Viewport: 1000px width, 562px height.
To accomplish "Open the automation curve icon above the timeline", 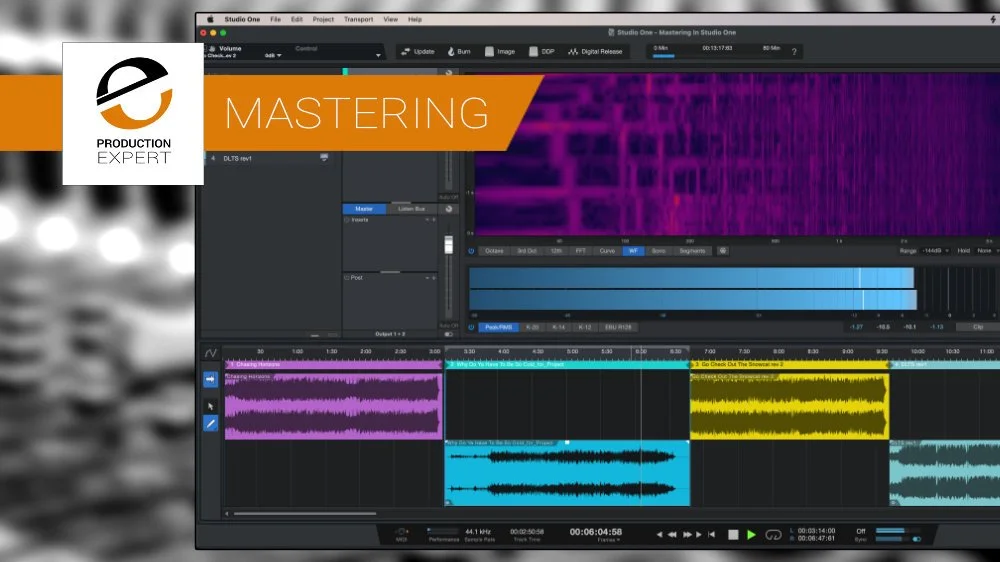I will pos(210,352).
